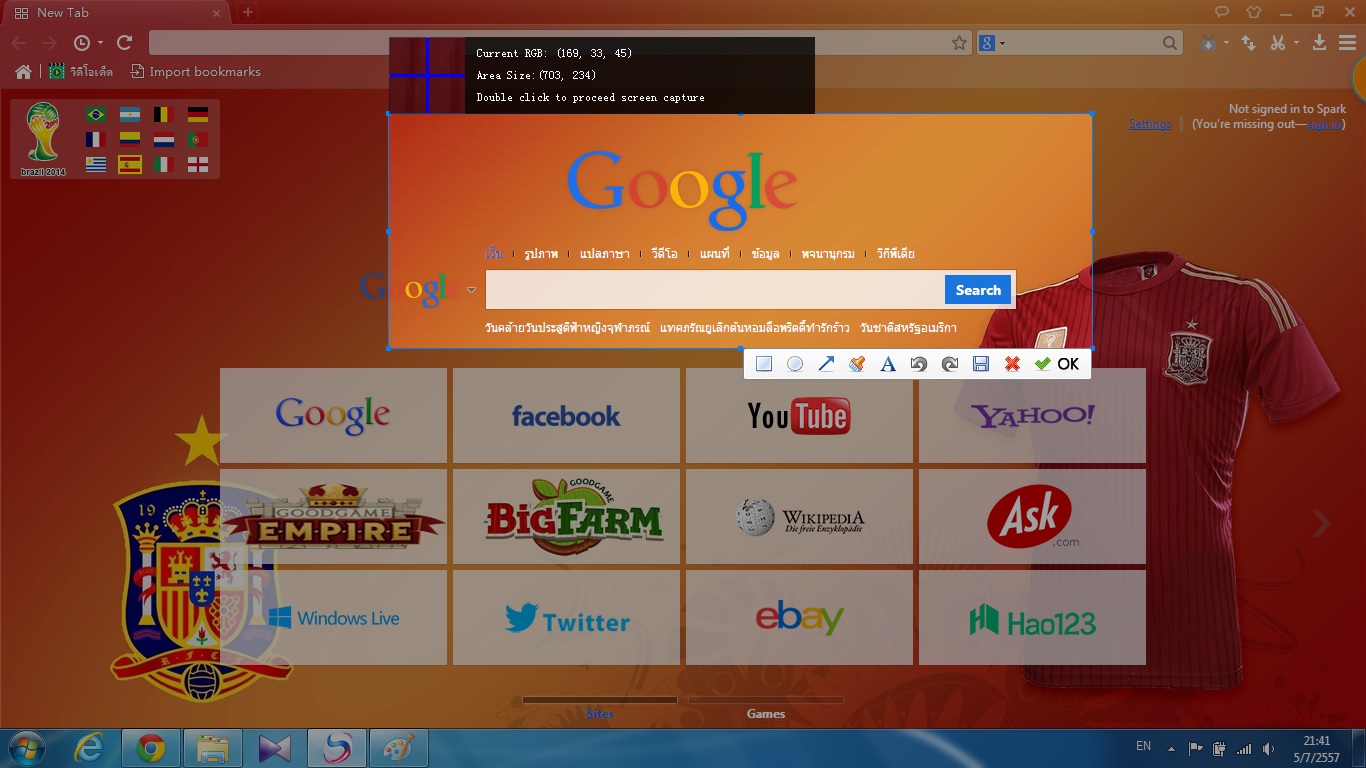The width and height of the screenshot is (1366, 768).
Task: Select the brush highlighter tool
Action: coord(856,364)
